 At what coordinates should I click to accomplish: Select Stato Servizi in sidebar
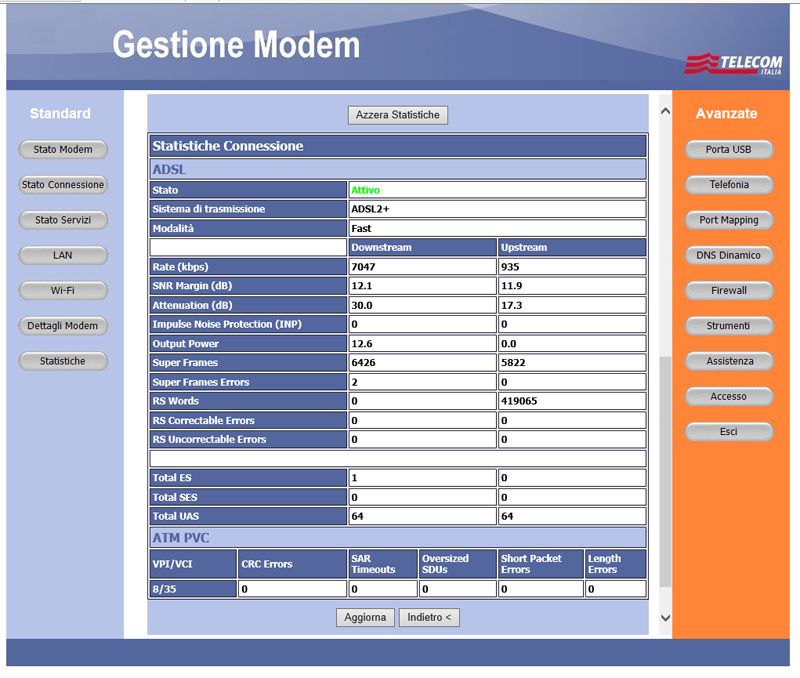click(63, 220)
